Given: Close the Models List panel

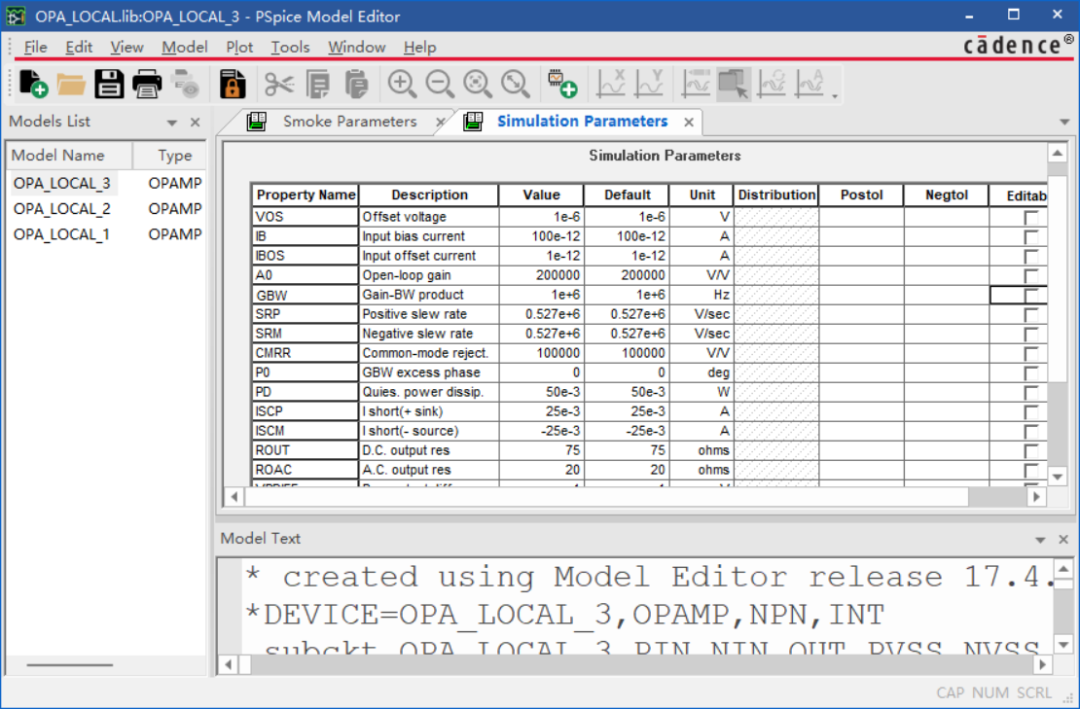Looking at the screenshot, I should 195,122.
